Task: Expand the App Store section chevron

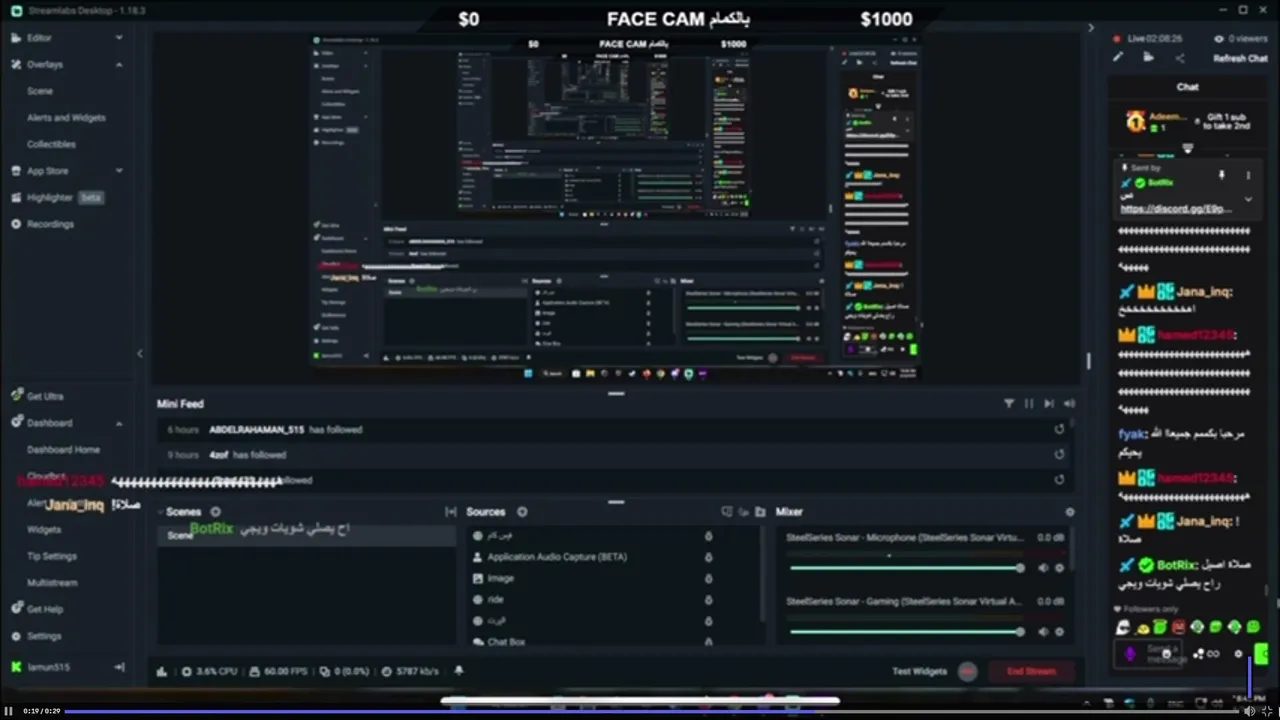Action: tap(119, 171)
